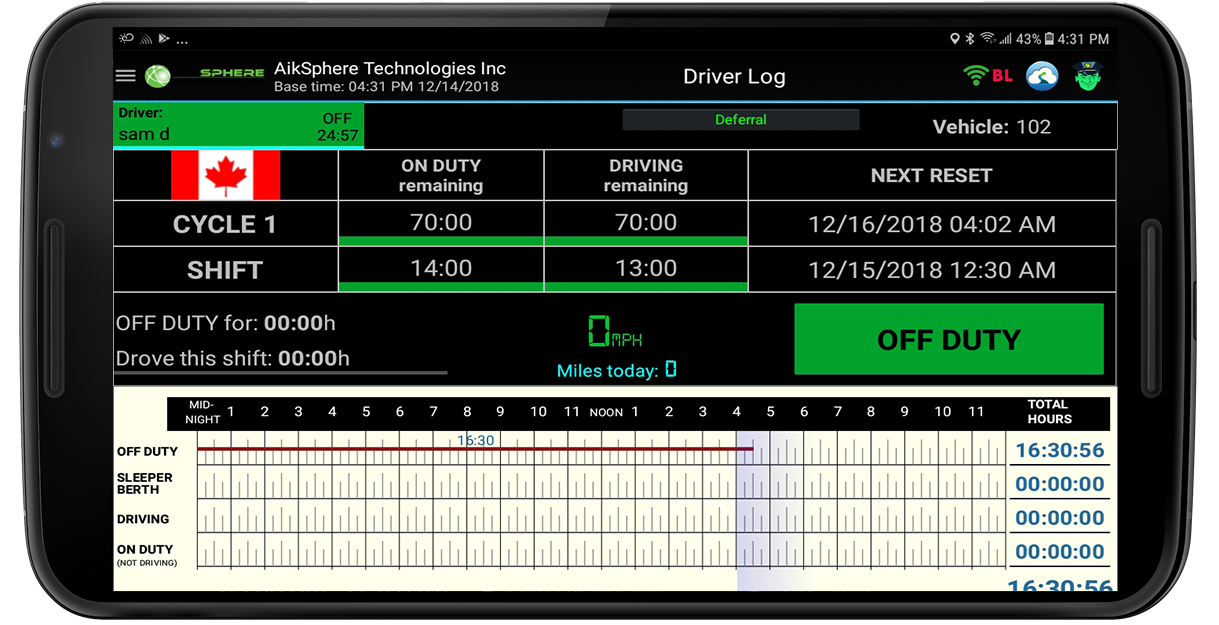This screenshot has height=625, width=1219.
Task: Tap the DRIVING row in log graph
Action: [602, 518]
